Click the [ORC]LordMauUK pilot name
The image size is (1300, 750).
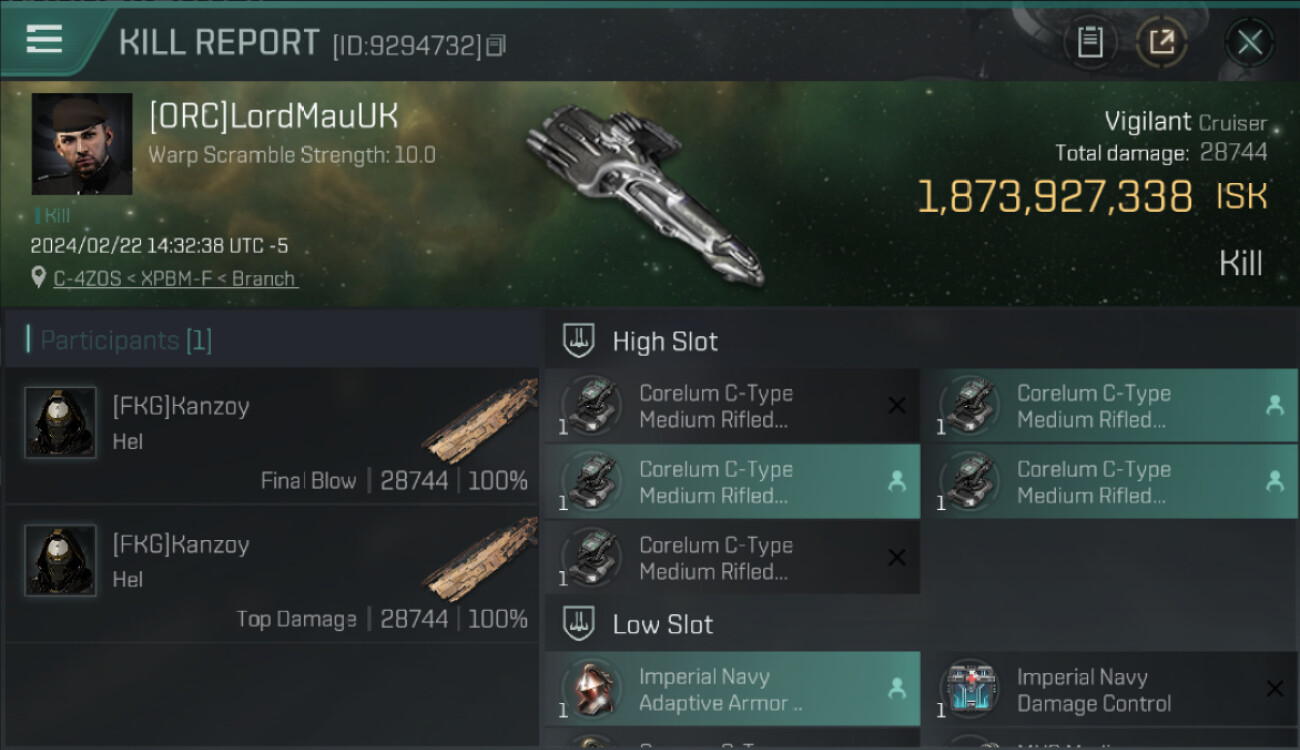coord(273,117)
